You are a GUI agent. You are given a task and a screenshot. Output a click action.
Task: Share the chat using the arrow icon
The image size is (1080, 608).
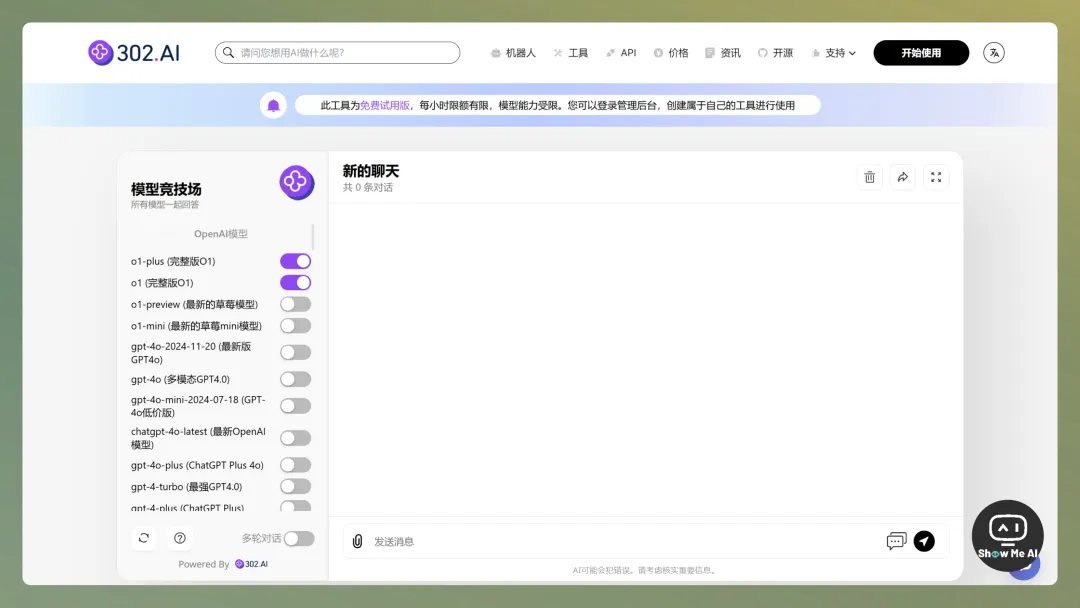coord(902,177)
